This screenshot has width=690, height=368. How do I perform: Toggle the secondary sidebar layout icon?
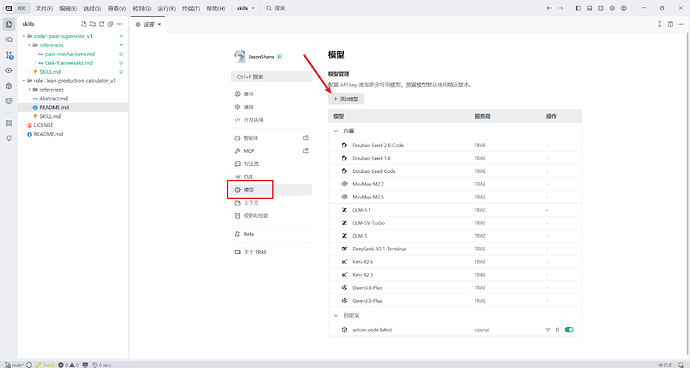[601, 8]
